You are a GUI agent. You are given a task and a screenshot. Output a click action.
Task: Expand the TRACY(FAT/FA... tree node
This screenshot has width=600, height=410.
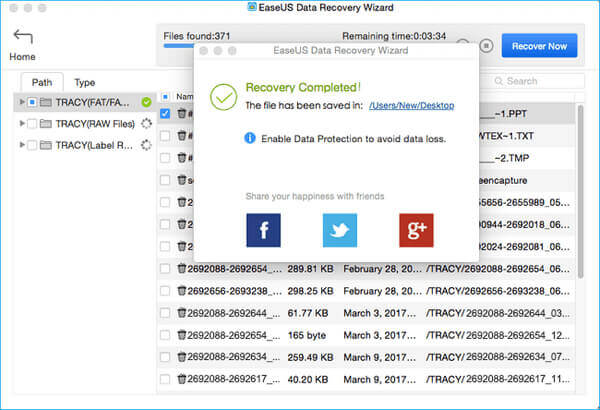coord(22,102)
